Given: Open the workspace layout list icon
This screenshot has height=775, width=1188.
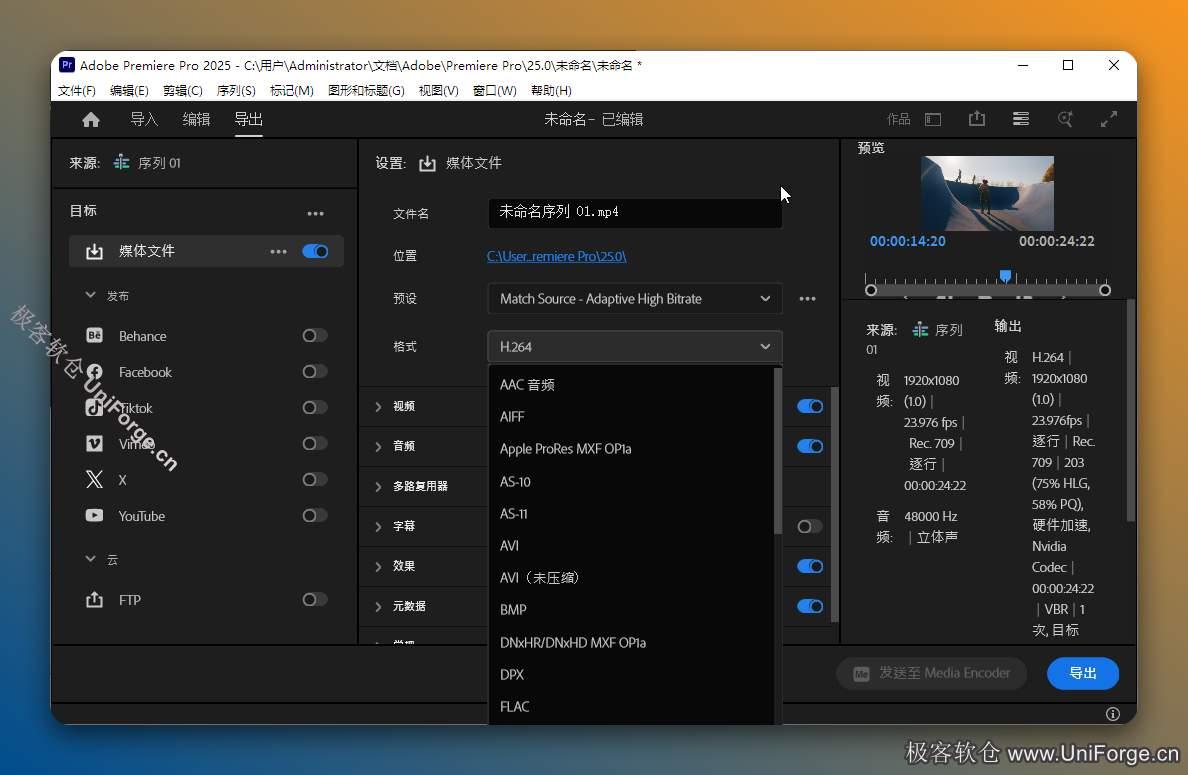Looking at the screenshot, I should click(1021, 119).
